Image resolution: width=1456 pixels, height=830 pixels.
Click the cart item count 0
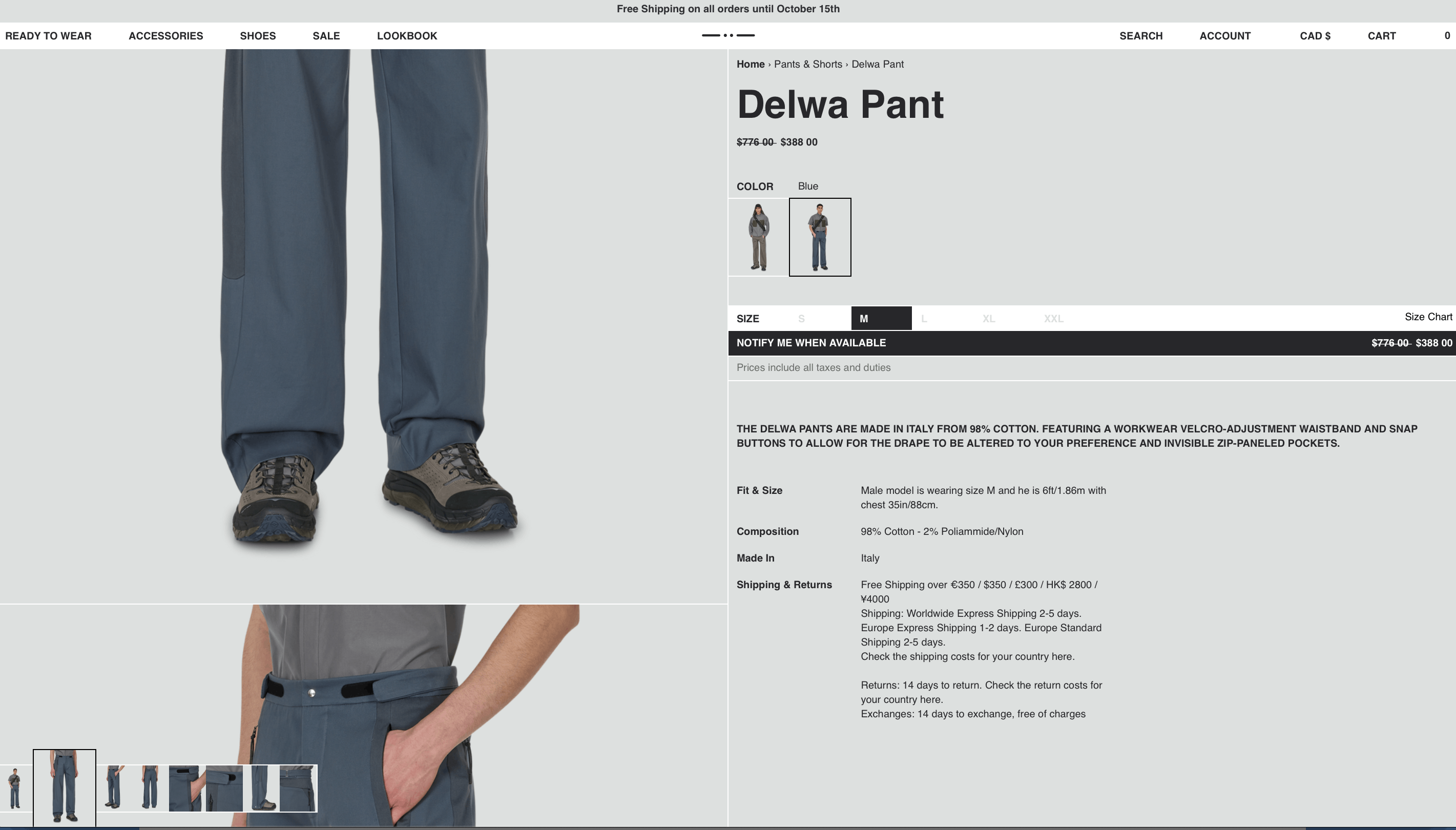(x=1447, y=36)
